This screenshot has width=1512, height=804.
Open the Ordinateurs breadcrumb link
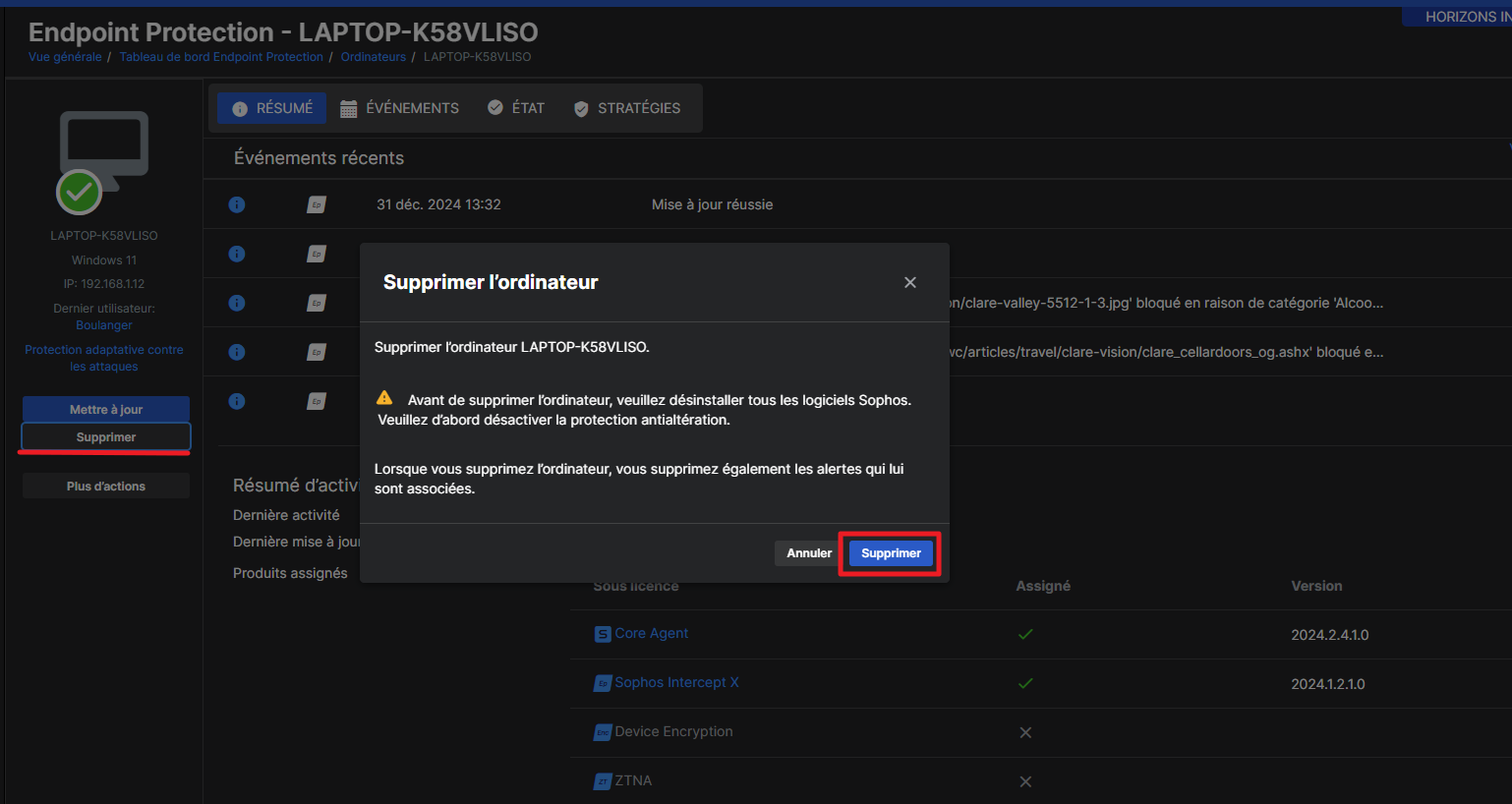tap(374, 57)
